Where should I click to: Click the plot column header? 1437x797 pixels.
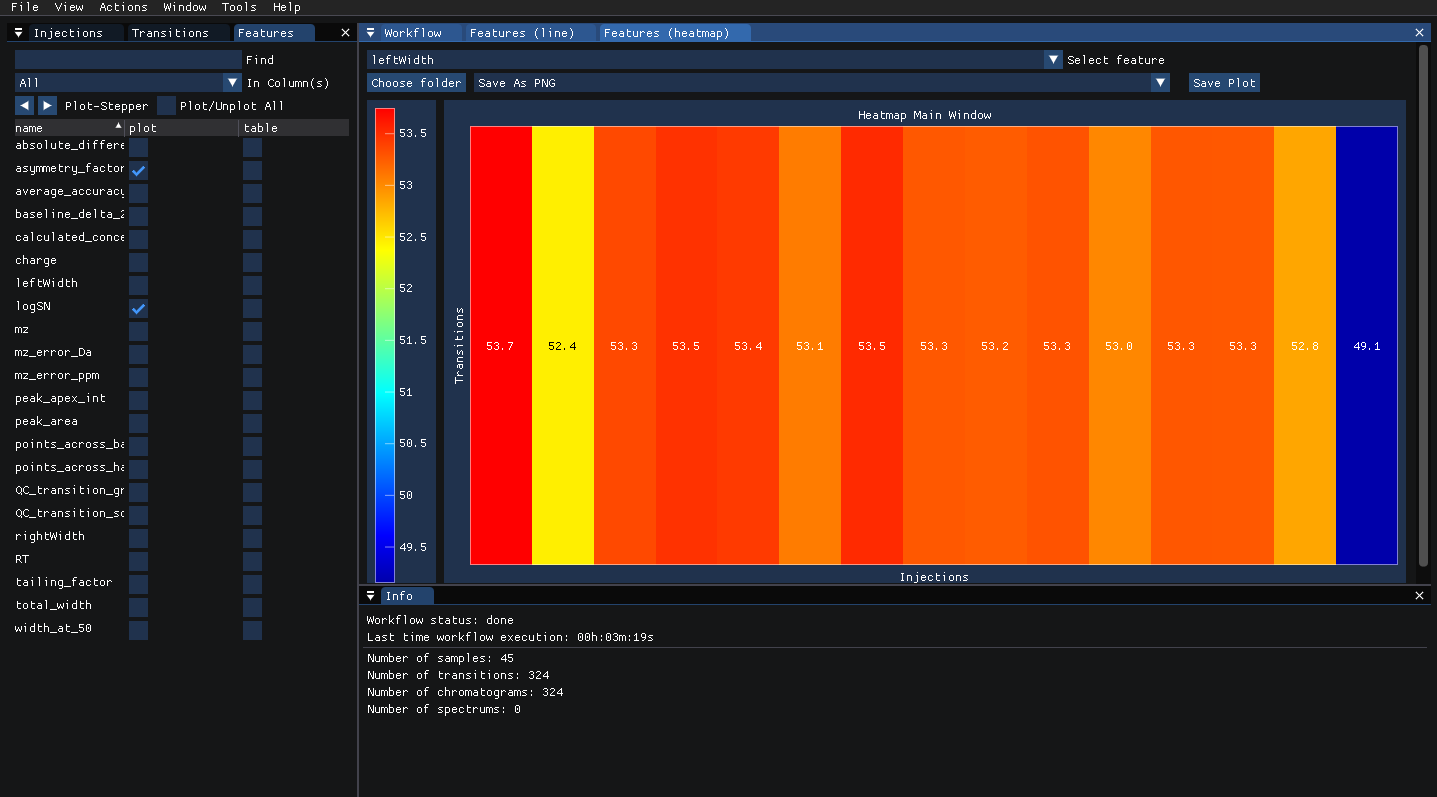[182, 128]
